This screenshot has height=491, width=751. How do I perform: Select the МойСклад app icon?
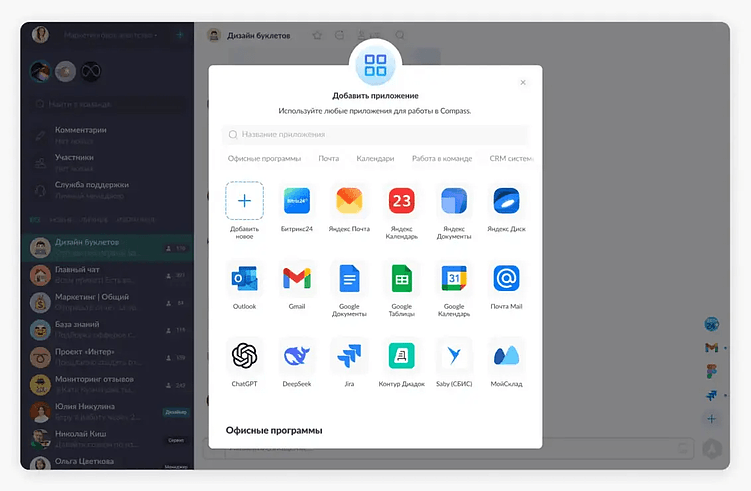(x=506, y=356)
